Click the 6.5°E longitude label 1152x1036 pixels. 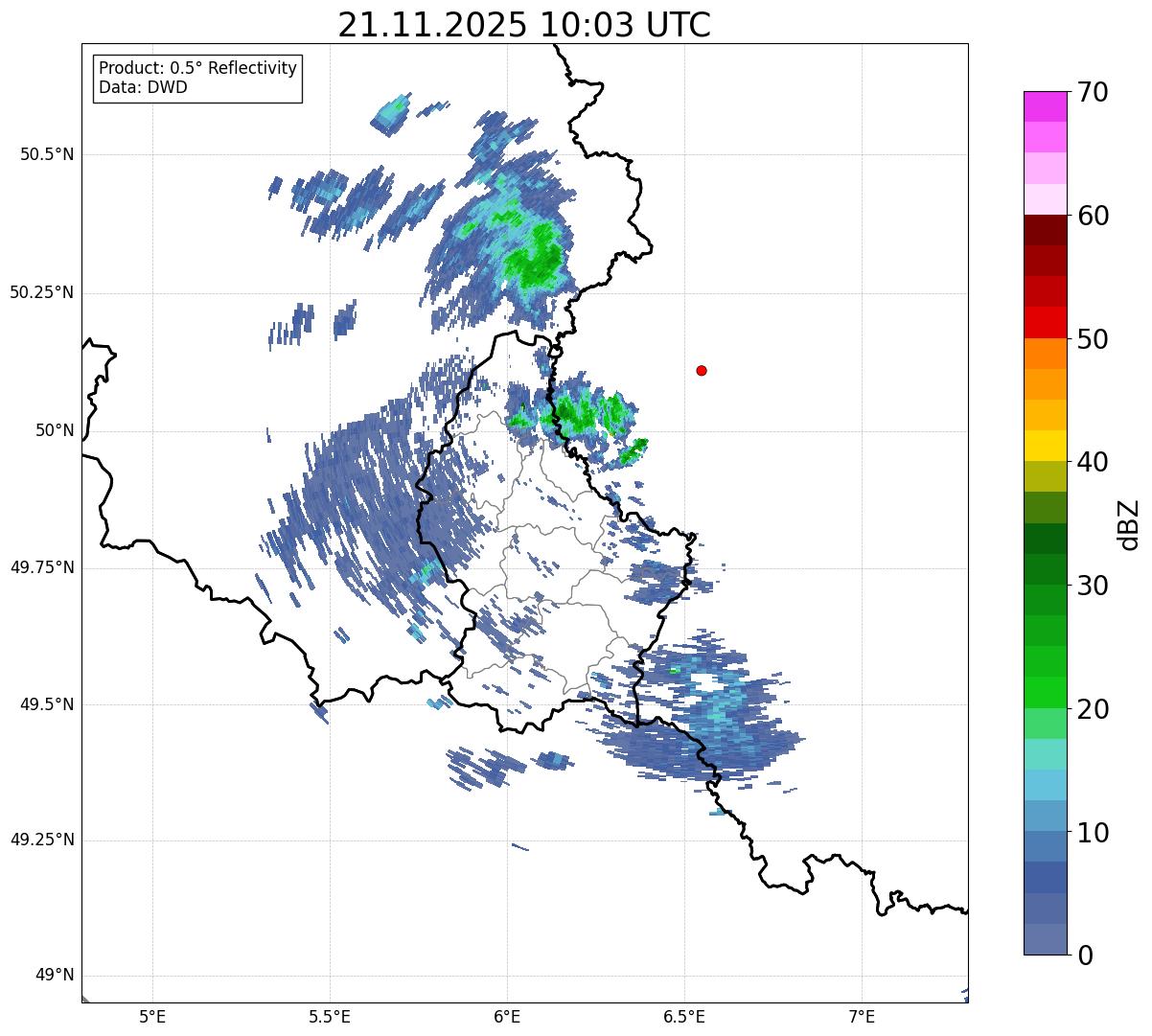click(x=684, y=1017)
